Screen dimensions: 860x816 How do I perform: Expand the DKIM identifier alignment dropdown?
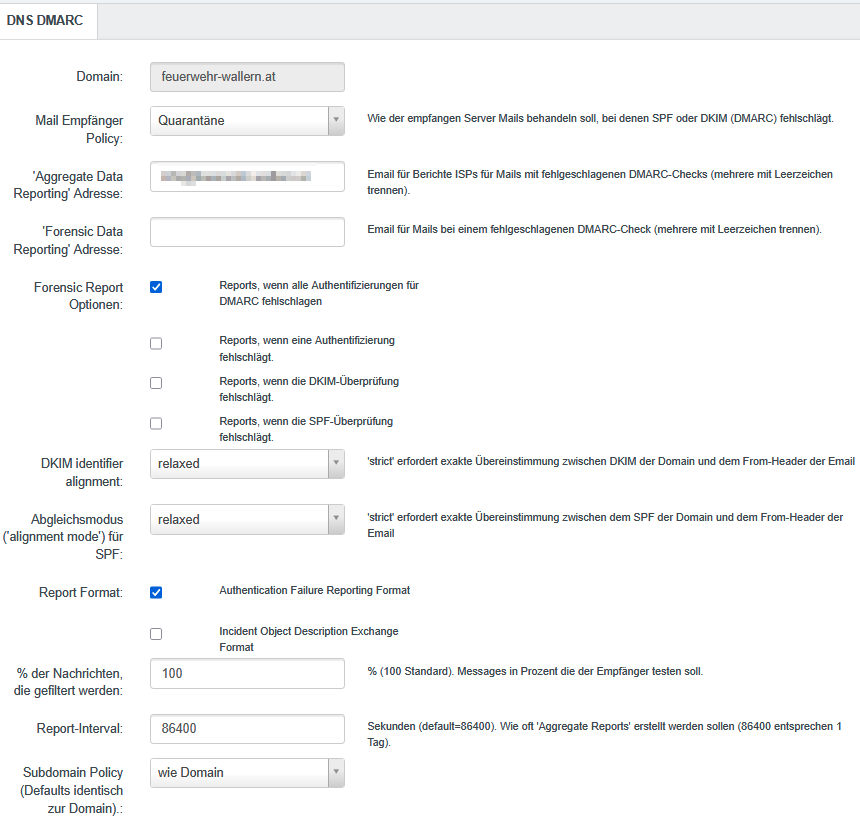336,464
